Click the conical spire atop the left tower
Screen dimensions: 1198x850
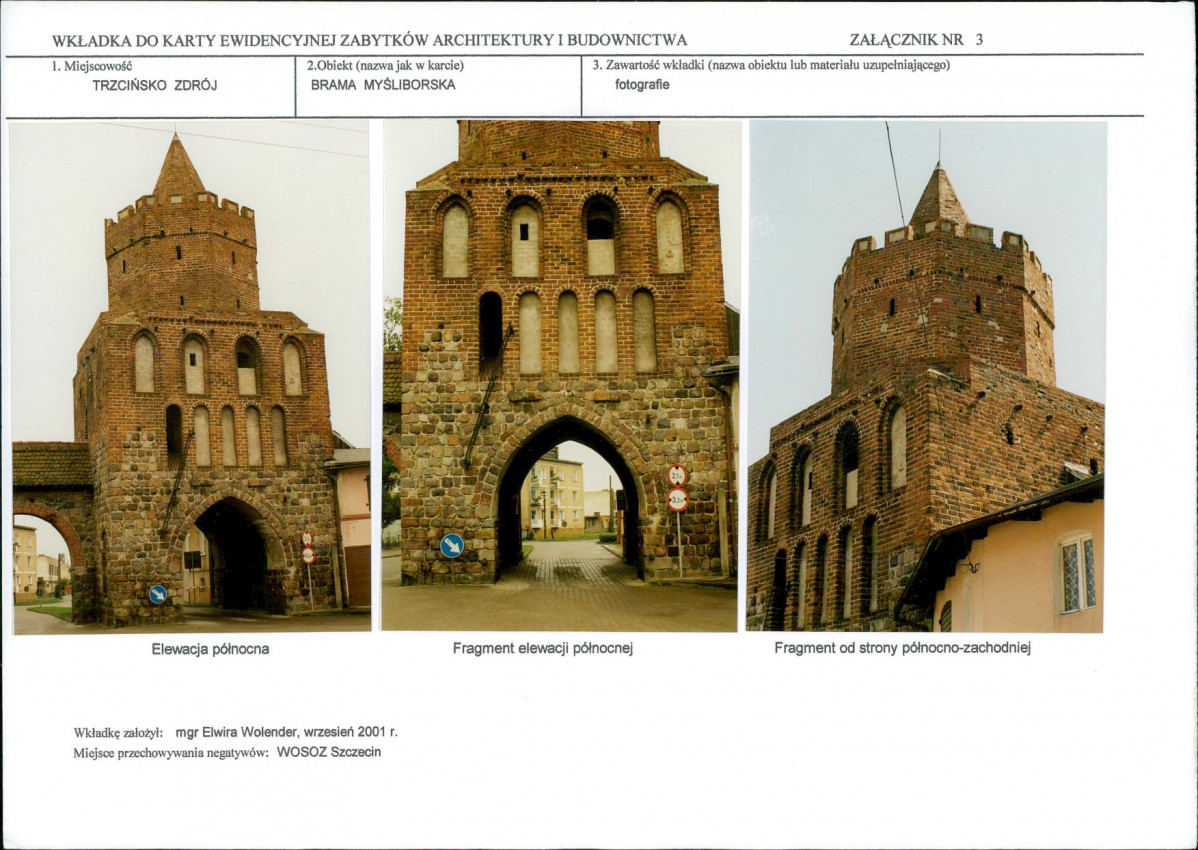point(177,166)
